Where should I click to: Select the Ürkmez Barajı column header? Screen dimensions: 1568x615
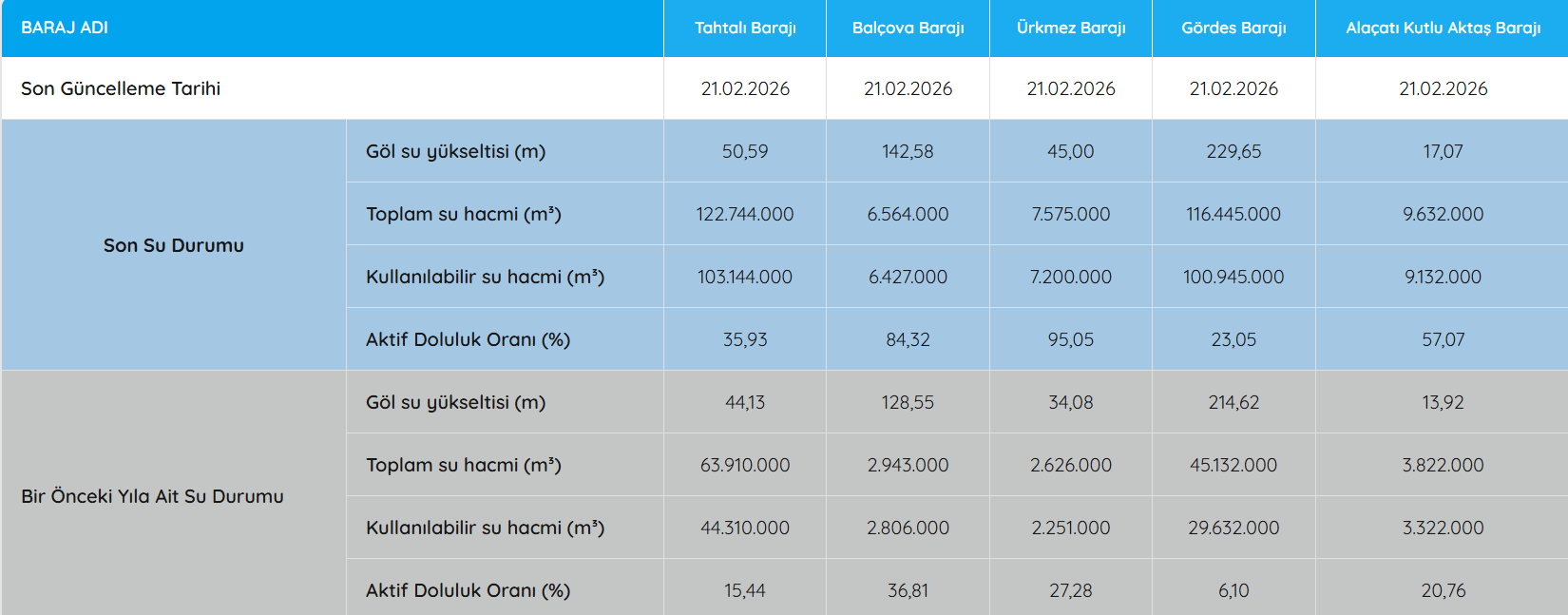pos(1071,28)
